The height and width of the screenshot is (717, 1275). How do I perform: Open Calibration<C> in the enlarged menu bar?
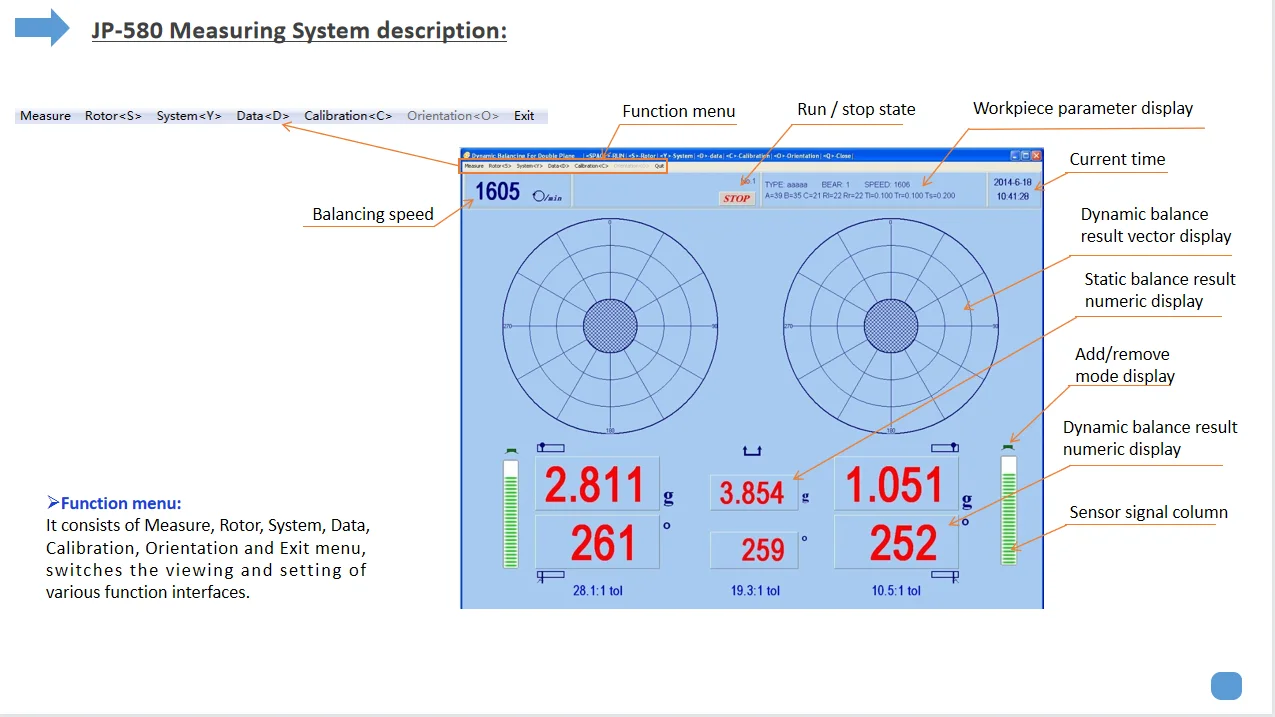(x=348, y=116)
